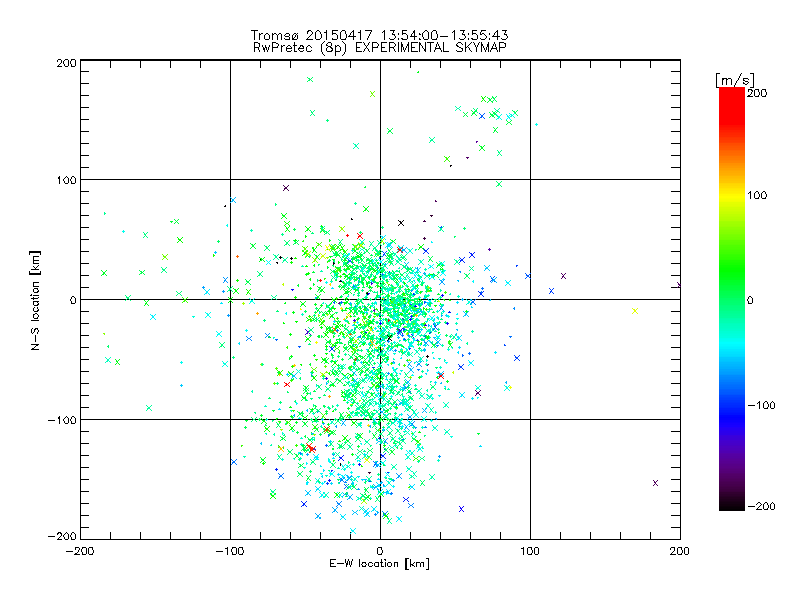This screenshot has height=600, width=800.
Task: Click the y-axis tick label '-100'
Action: click(x=62, y=420)
